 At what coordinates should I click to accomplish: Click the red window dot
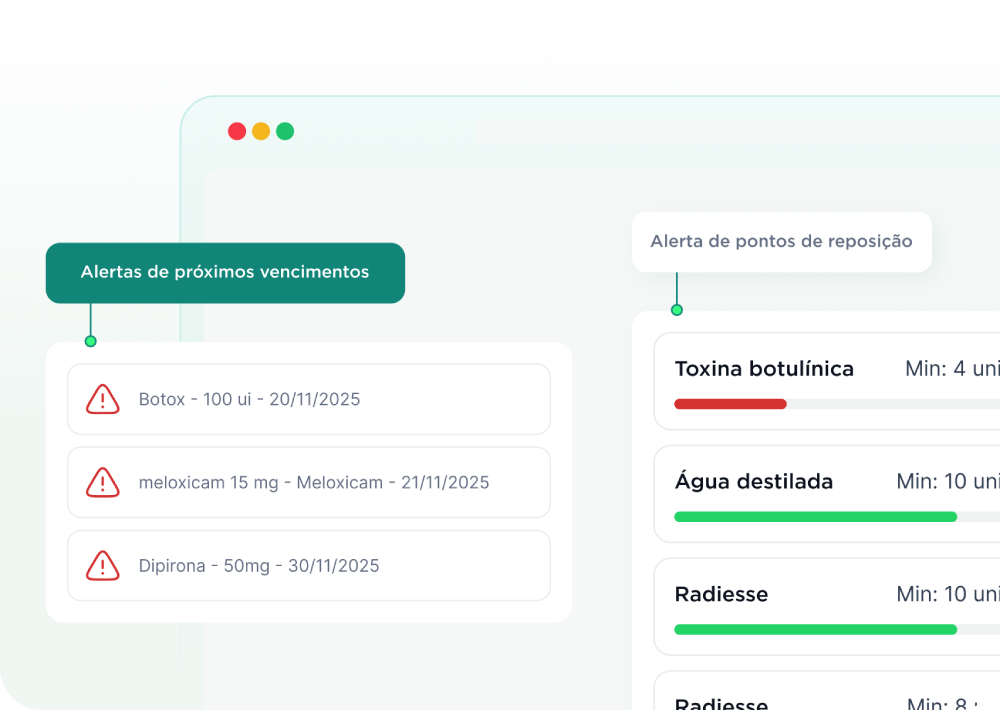click(x=237, y=131)
